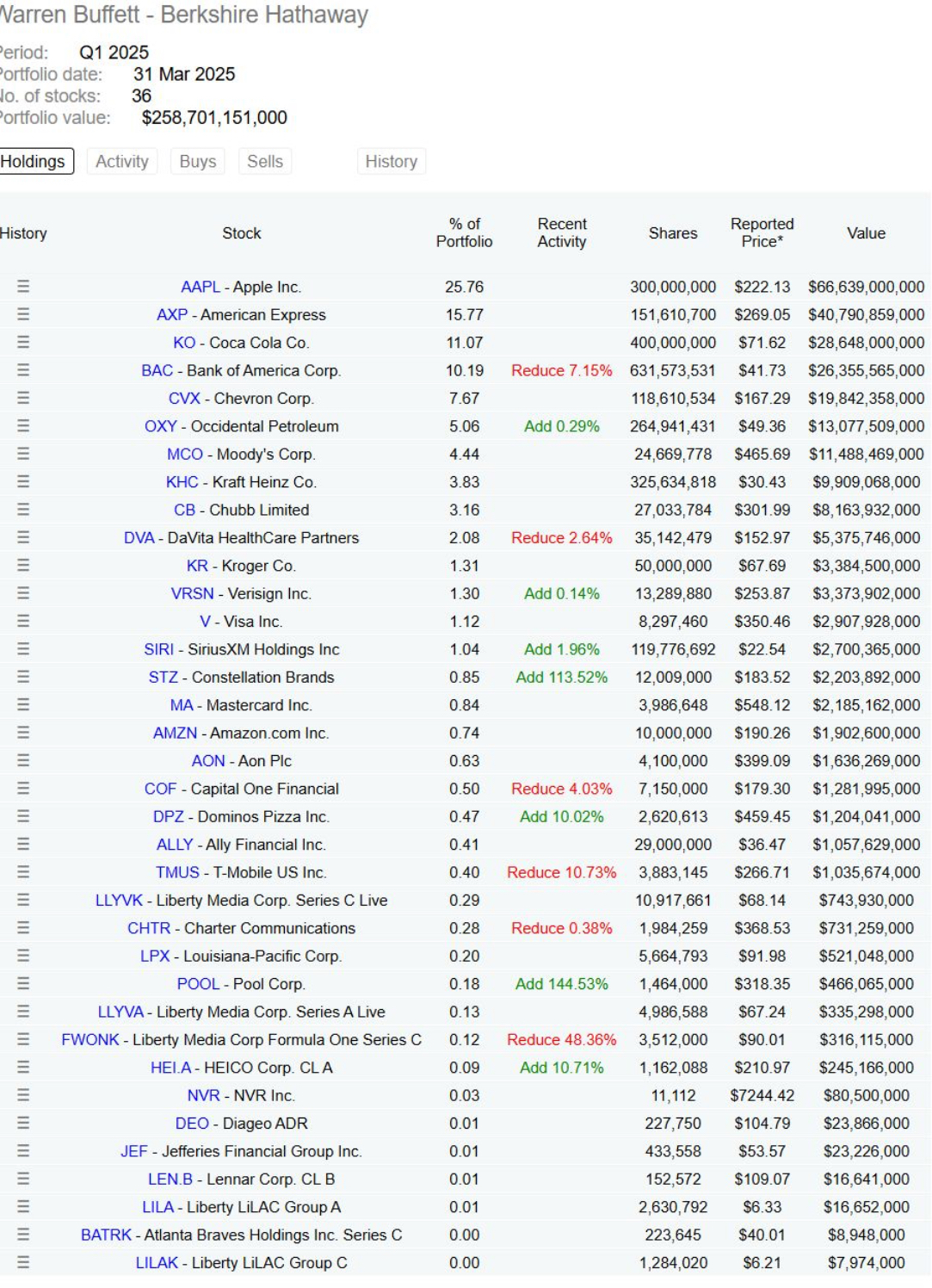
Task: Open history icon for HEICO Corp. CL A row
Action: 23,1068
